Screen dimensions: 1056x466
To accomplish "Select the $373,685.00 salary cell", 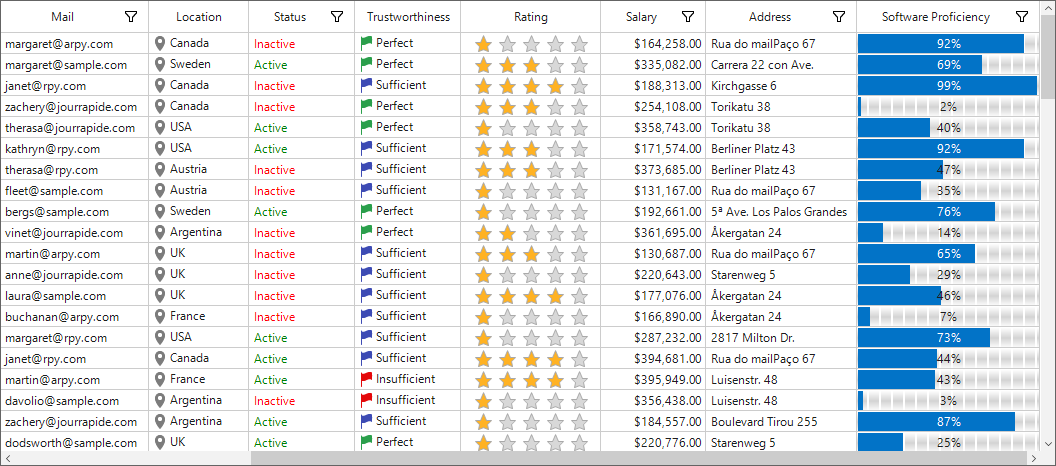I will (653, 169).
